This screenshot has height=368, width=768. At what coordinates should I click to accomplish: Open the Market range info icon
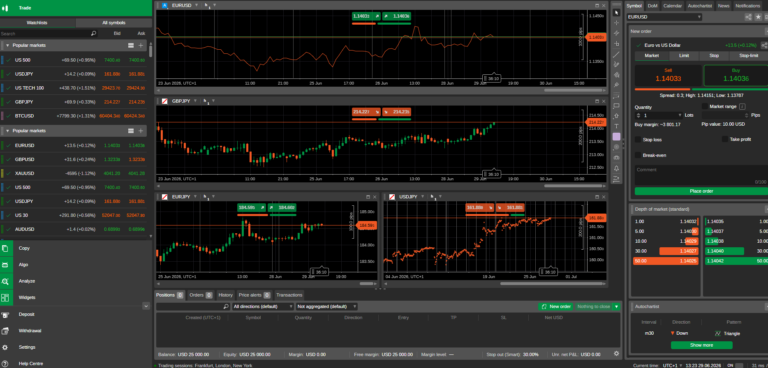coord(742,106)
